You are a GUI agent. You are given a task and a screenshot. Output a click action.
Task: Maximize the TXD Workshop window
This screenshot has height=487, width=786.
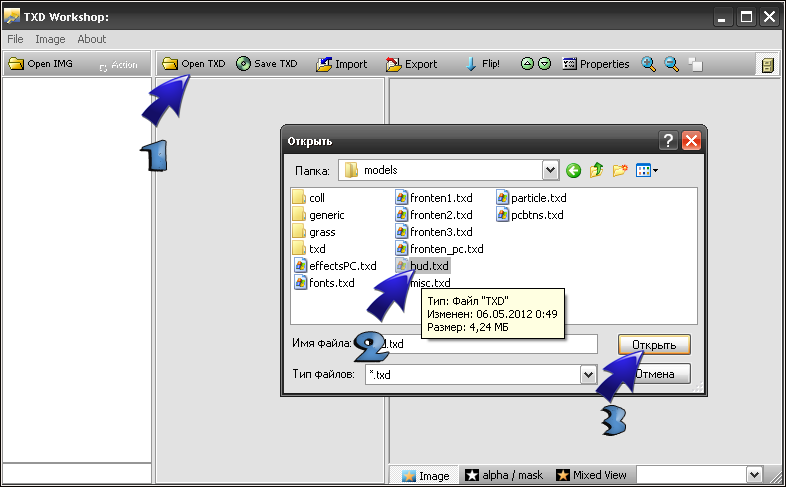pyautogui.click(x=746, y=17)
